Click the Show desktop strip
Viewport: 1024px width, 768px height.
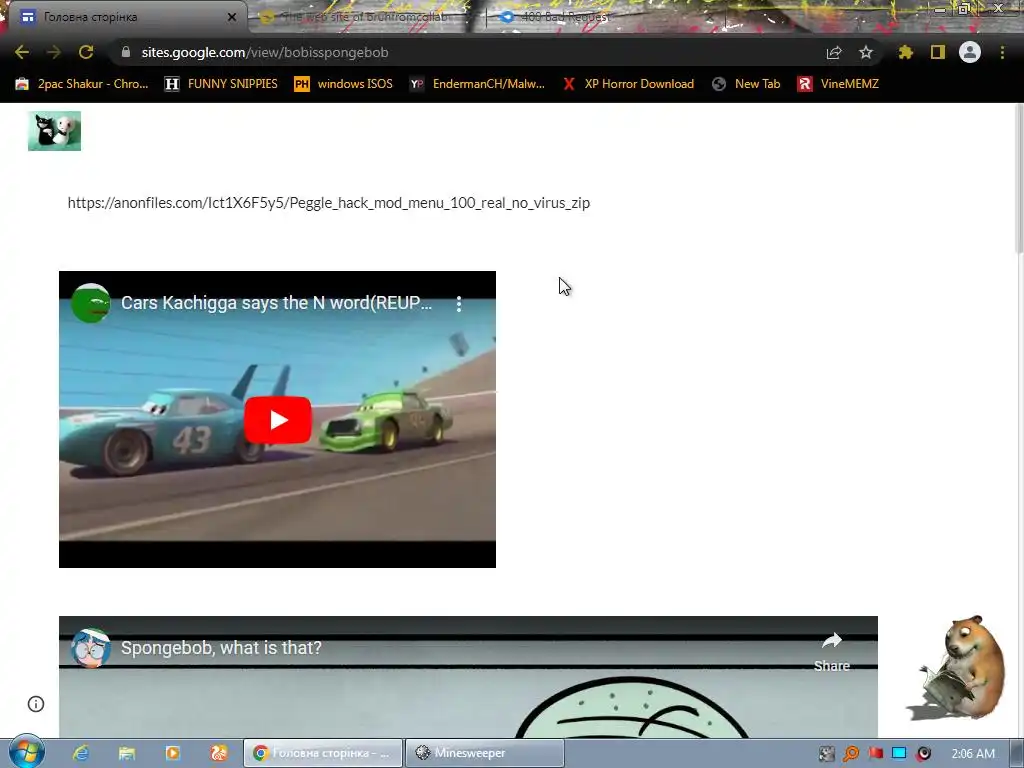(x=1017, y=753)
